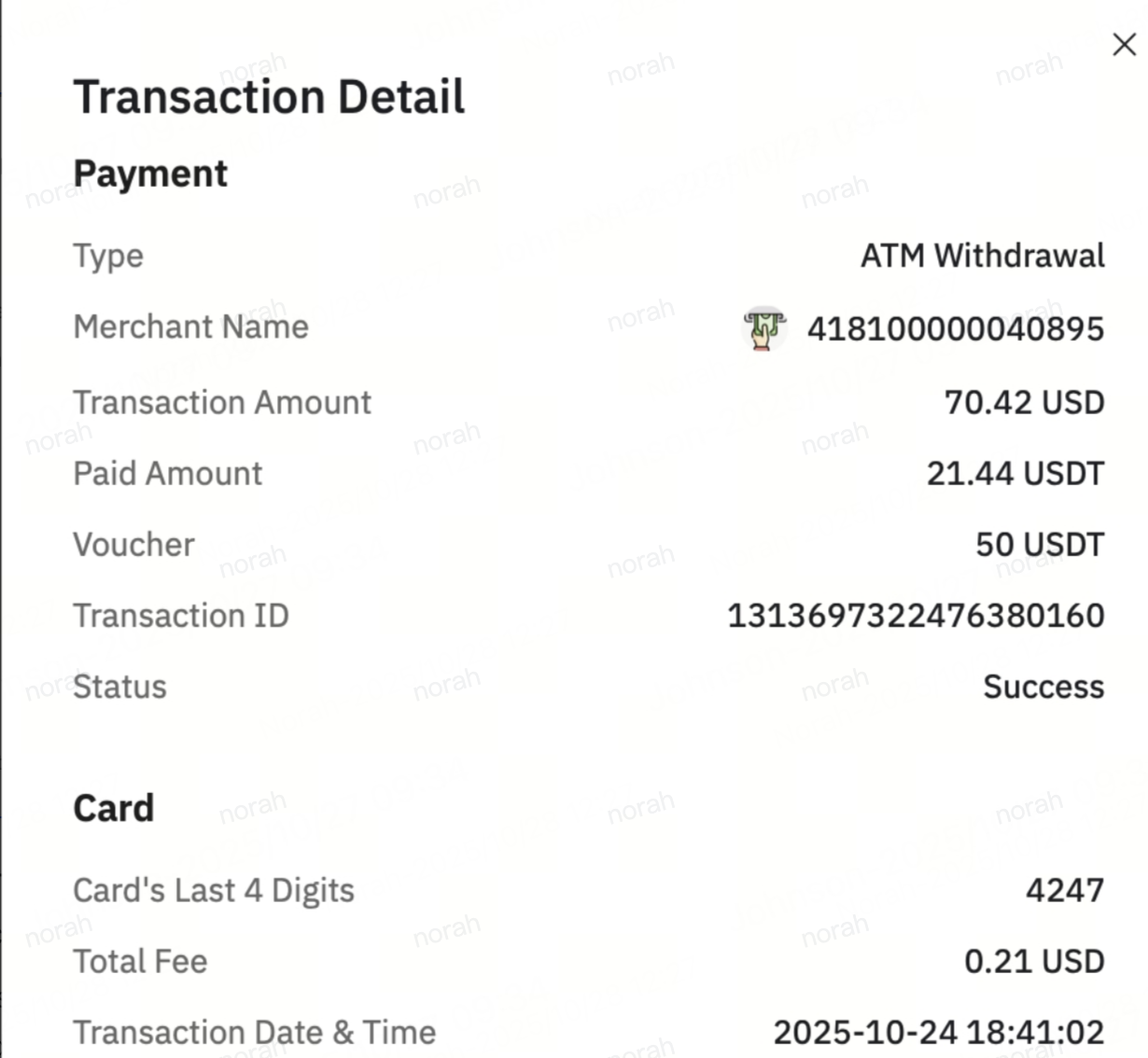Click the 70.42 USD transaction amount

pyautogui.click(x=1024, y=402)
